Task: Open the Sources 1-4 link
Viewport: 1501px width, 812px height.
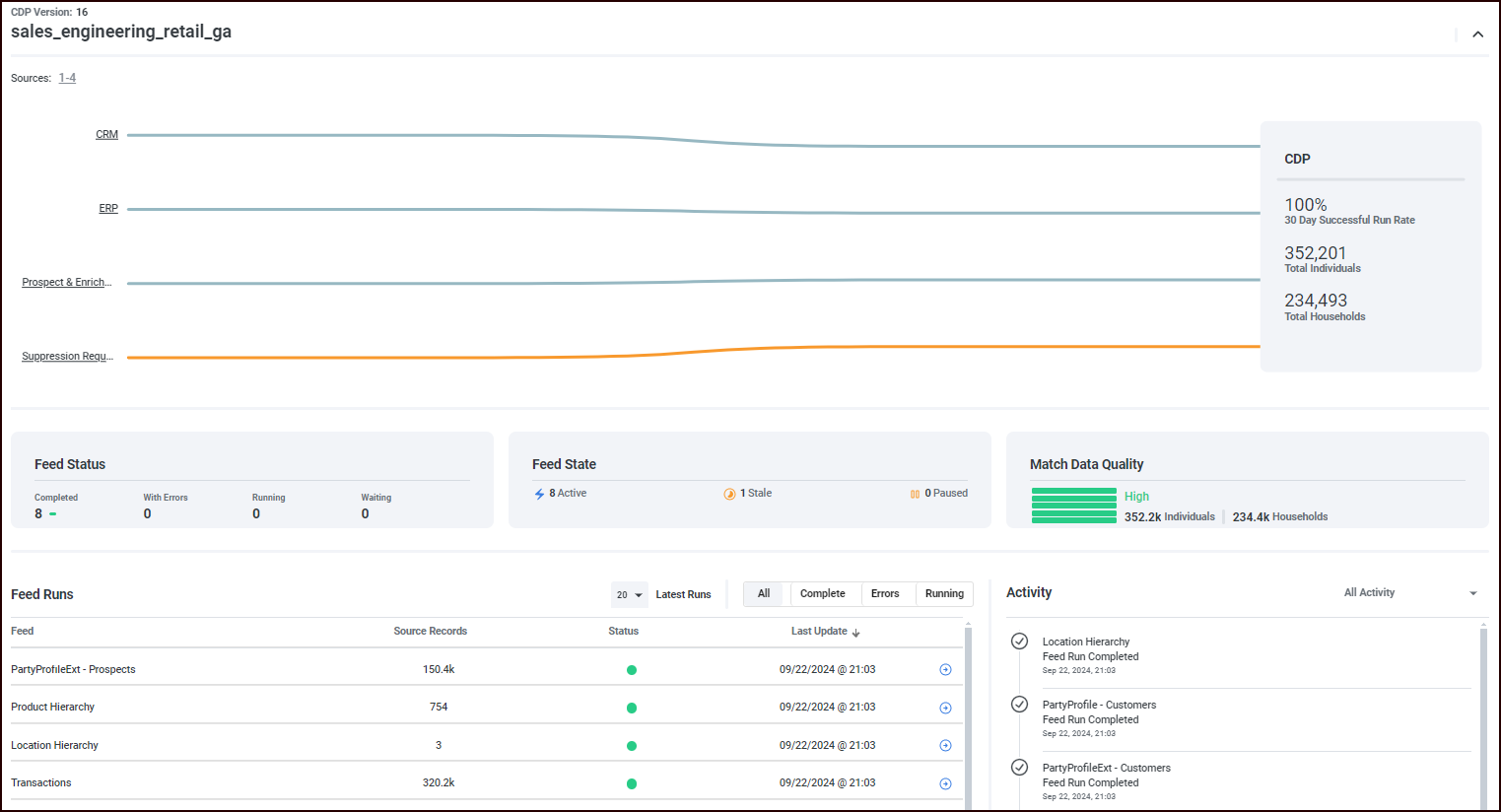Action: (x=66, y=77)
